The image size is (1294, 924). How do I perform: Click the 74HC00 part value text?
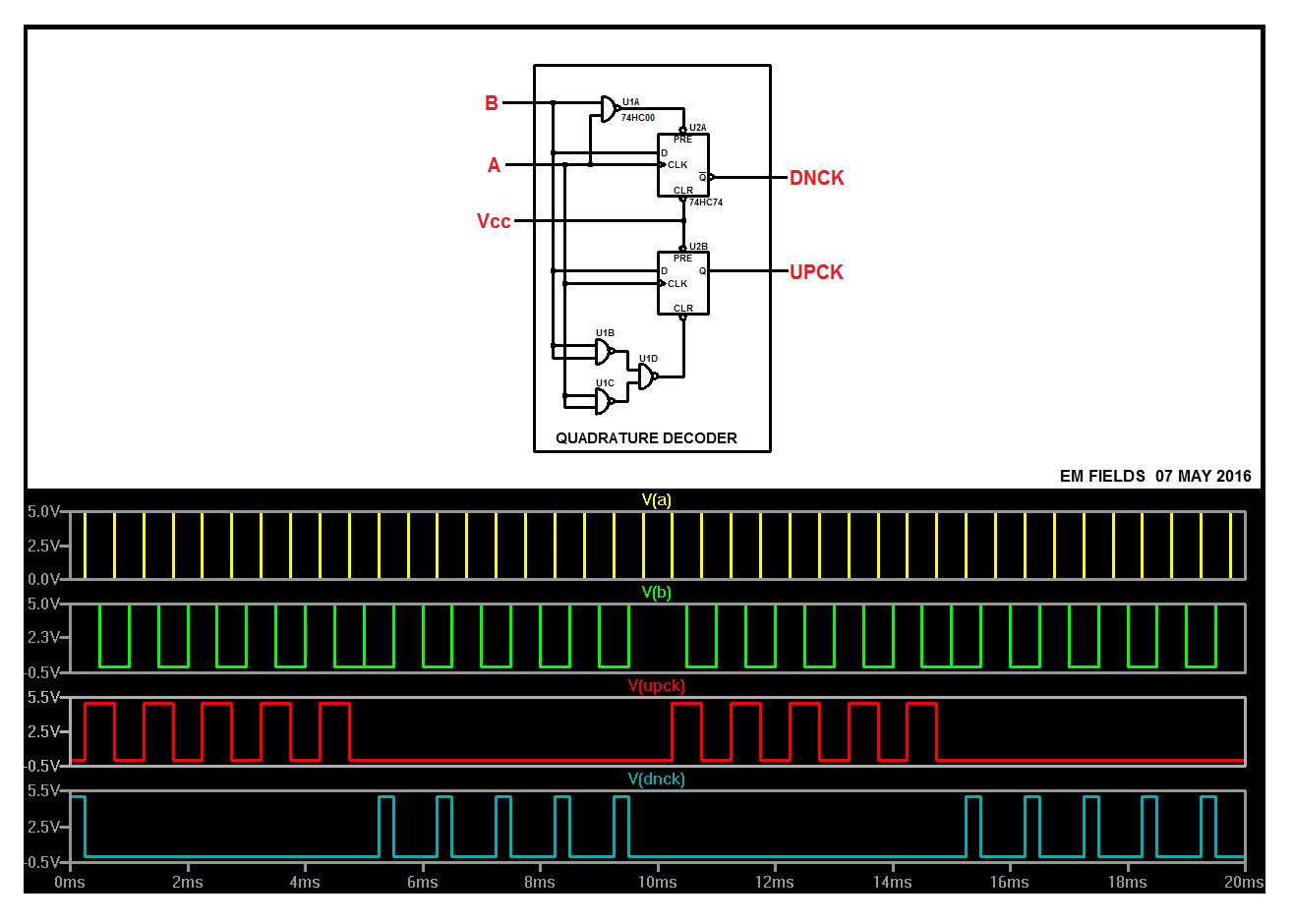click(638, 118)
